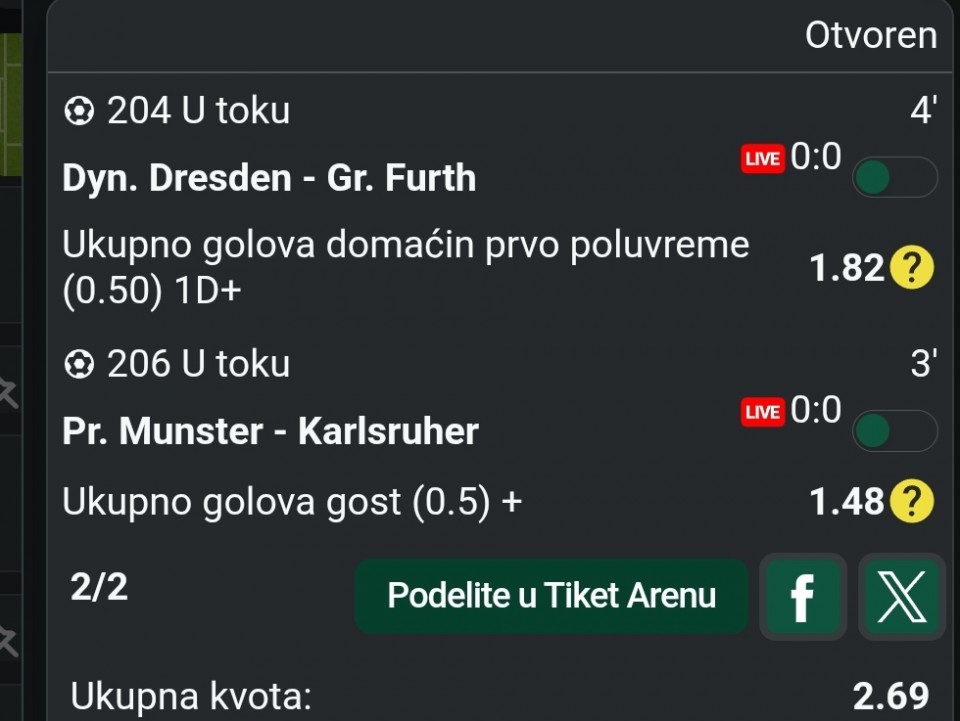Share the ticket on Facebook
This screenshot has height=721, width=960.
tap(802, 596)
